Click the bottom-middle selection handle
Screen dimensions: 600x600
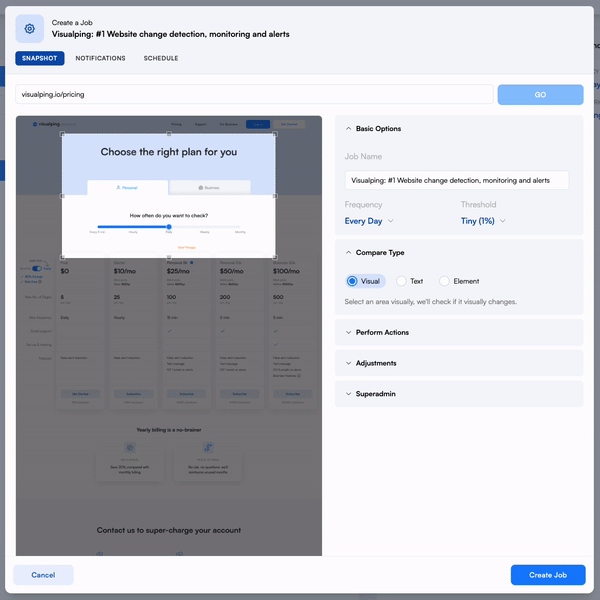[169, 258]
